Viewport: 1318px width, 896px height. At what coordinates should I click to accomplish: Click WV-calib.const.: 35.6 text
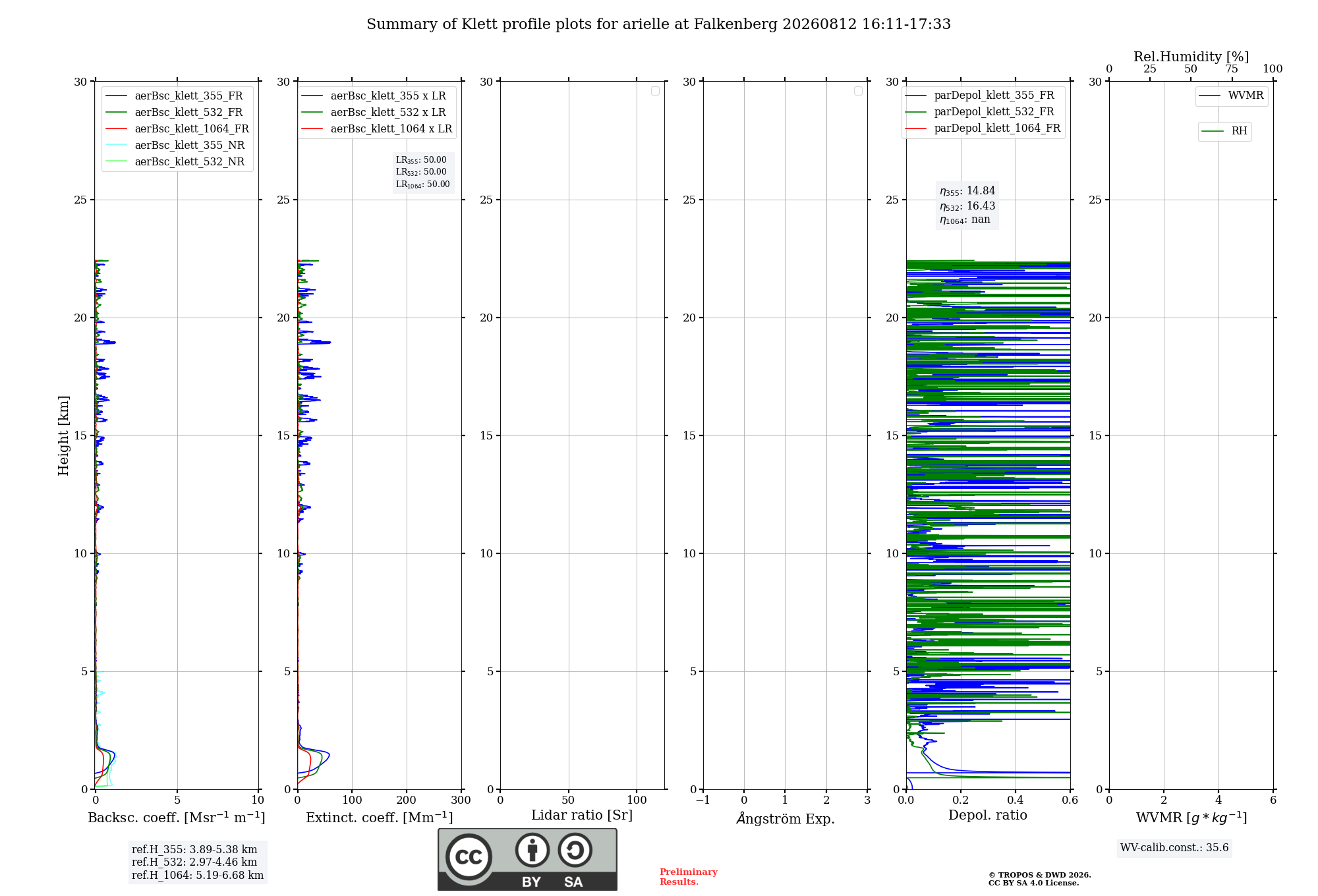click(x=1174, y=848)
